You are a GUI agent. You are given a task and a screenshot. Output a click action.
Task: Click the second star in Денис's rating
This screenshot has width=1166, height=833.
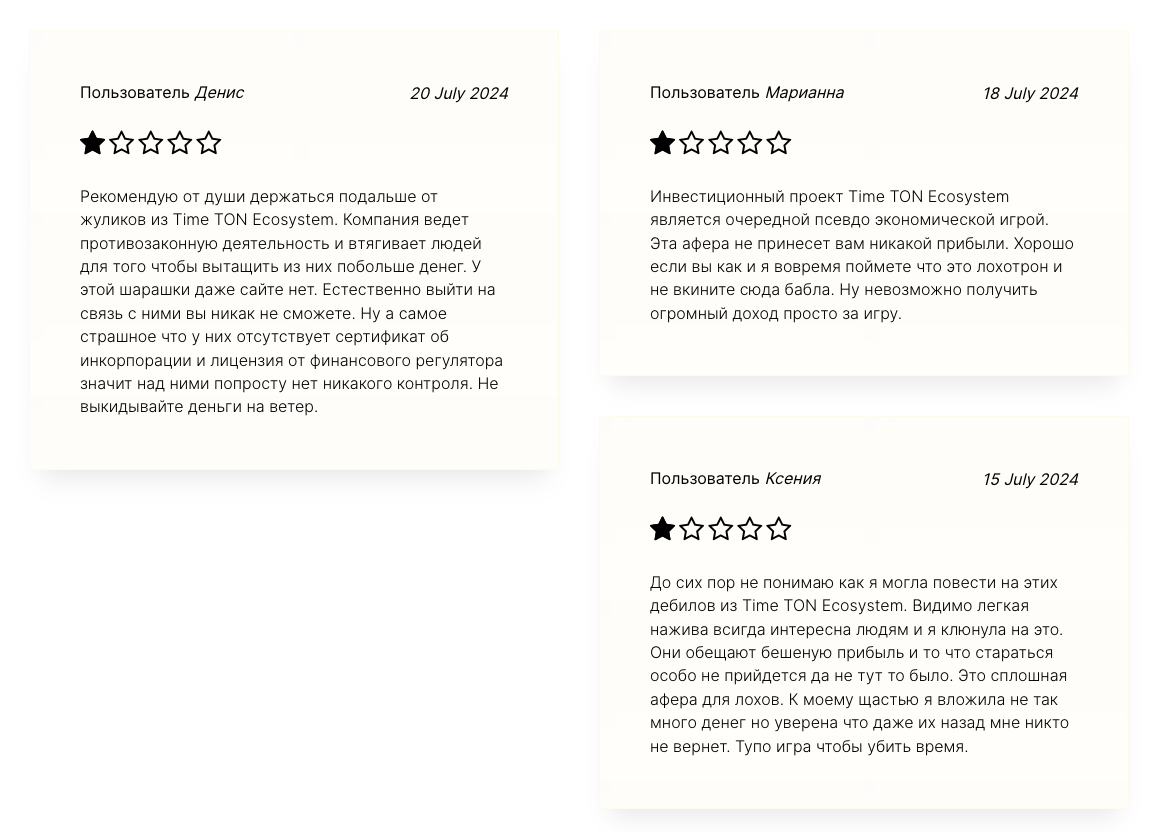tap(121, 142)
